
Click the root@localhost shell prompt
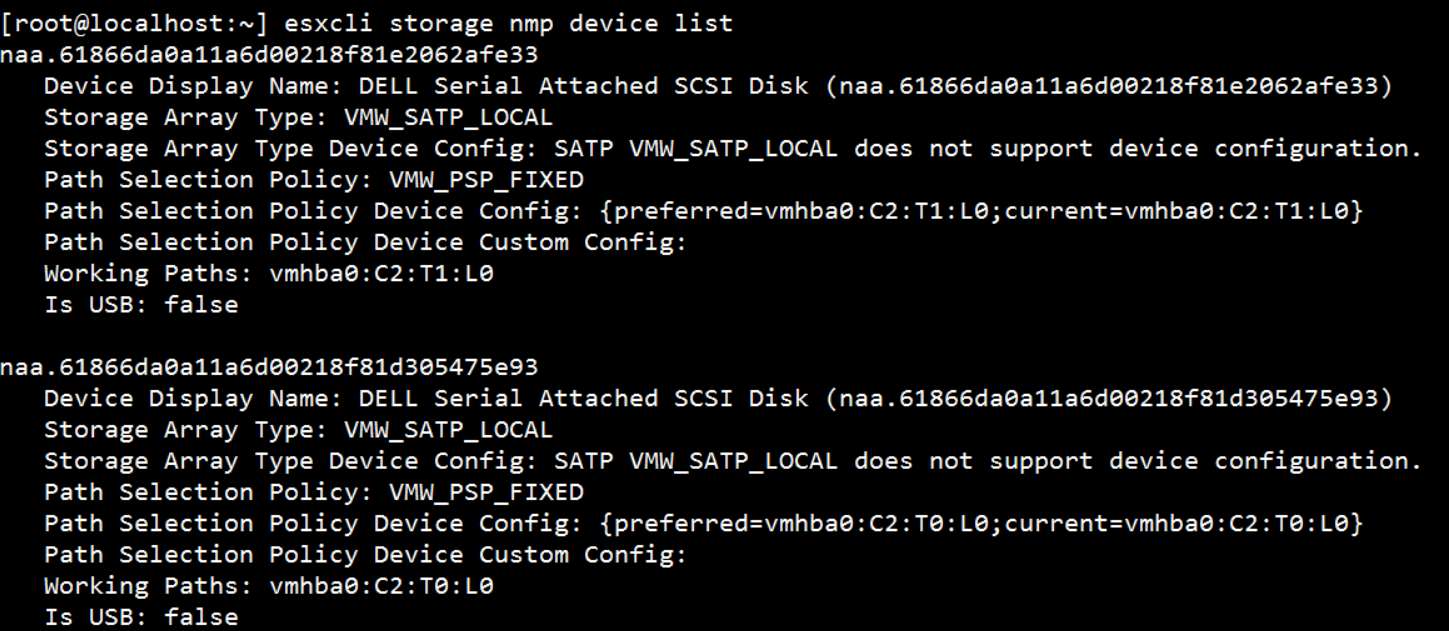[135, 23]
